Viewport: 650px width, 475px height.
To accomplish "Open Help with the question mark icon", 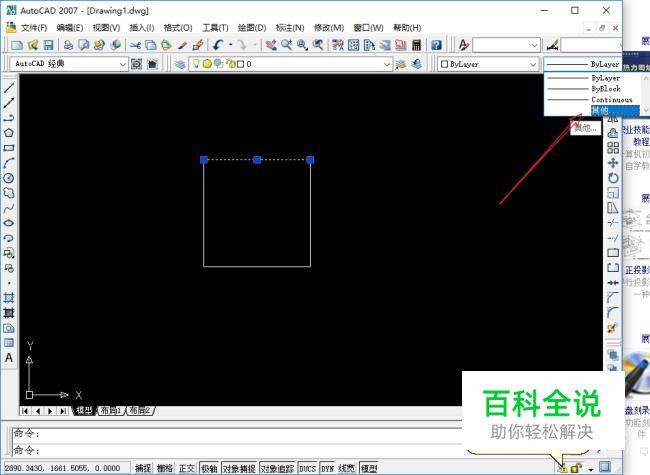I will click(436, 45).
